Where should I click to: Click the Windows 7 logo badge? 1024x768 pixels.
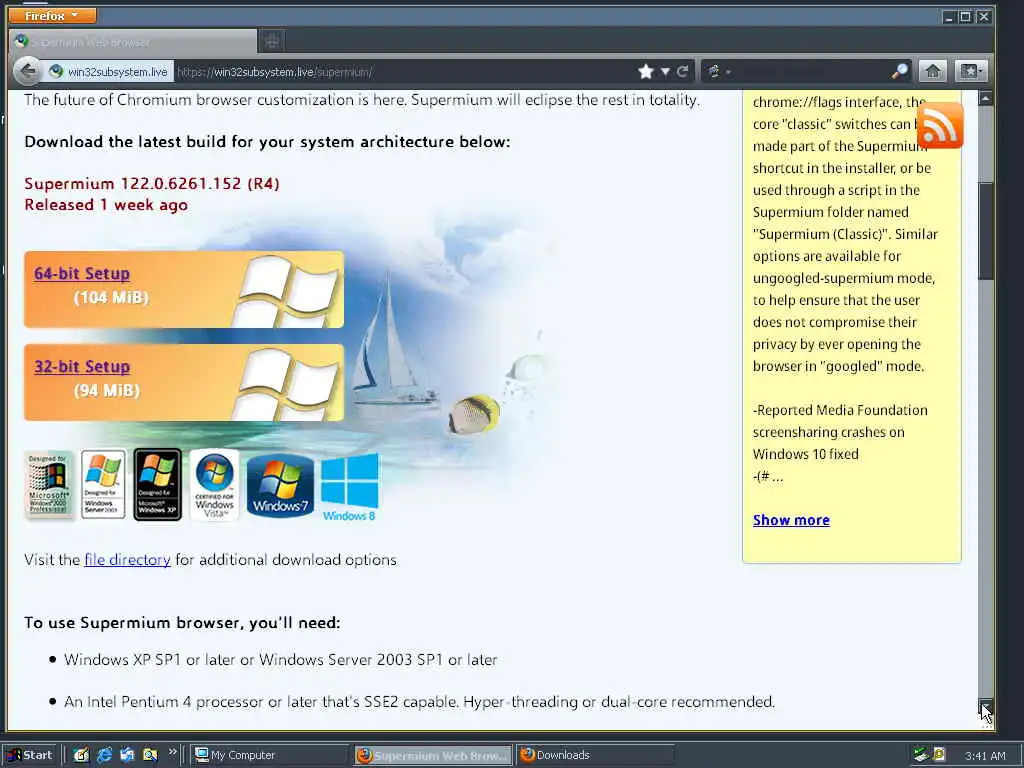tap(280, 486)
